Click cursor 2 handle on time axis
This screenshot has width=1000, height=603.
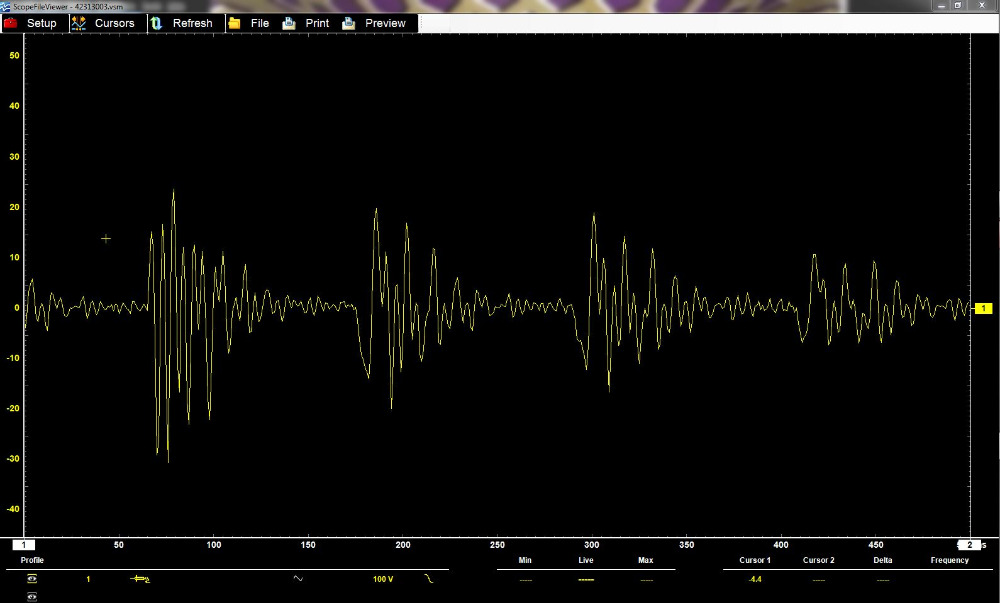969,545
